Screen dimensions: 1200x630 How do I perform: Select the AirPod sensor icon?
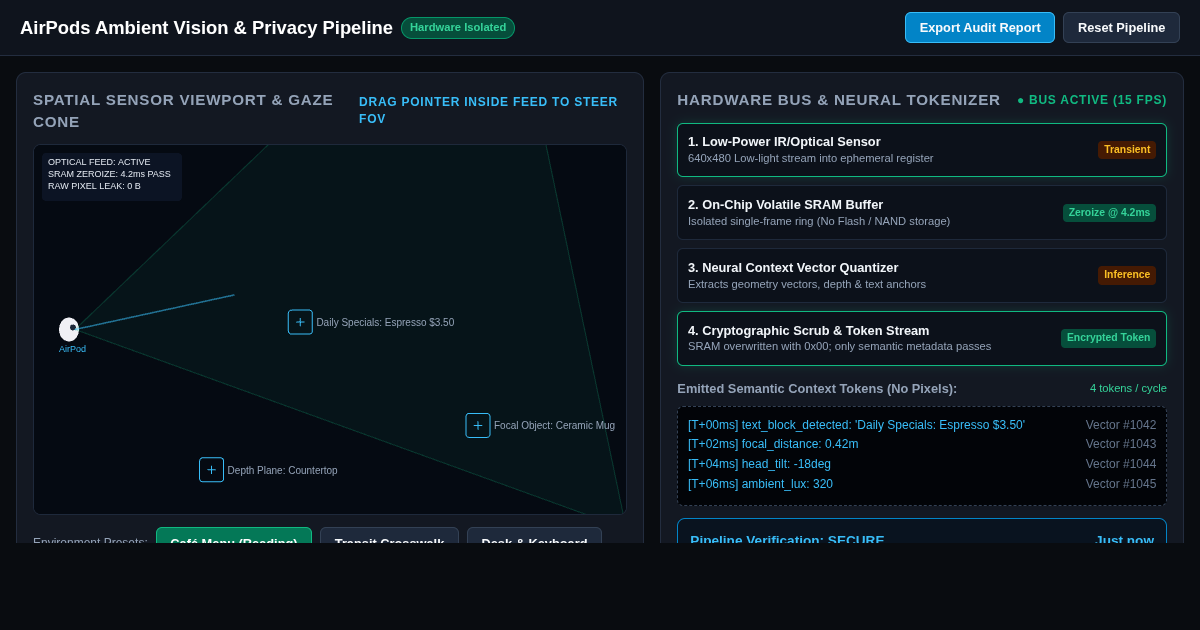coord(69,329)
